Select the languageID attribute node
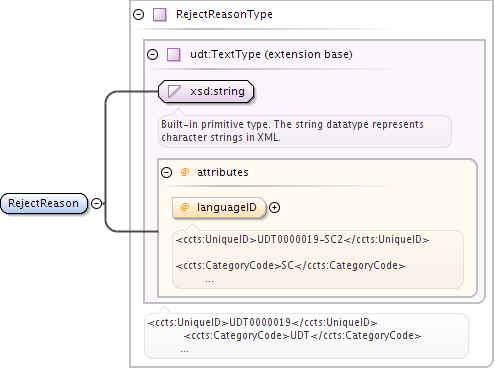The height and width of the screenshot is (369, 495). click(x=219, y=208)
